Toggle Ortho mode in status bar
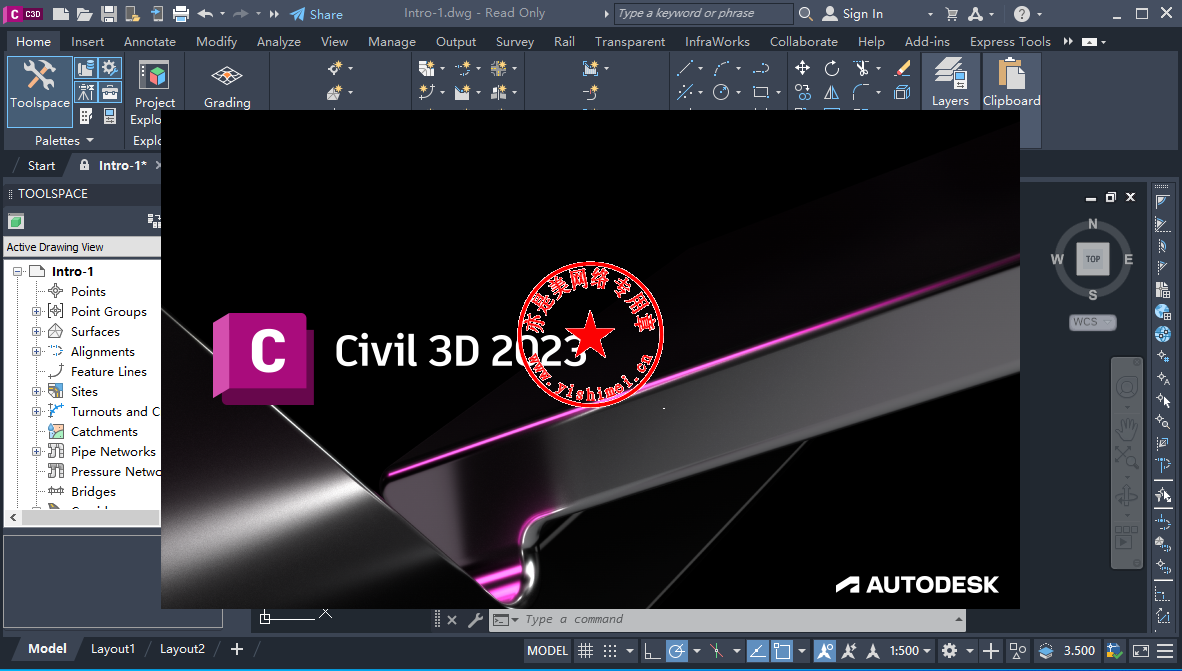Viewport: 1182px width, 671px height. point(652,650)
